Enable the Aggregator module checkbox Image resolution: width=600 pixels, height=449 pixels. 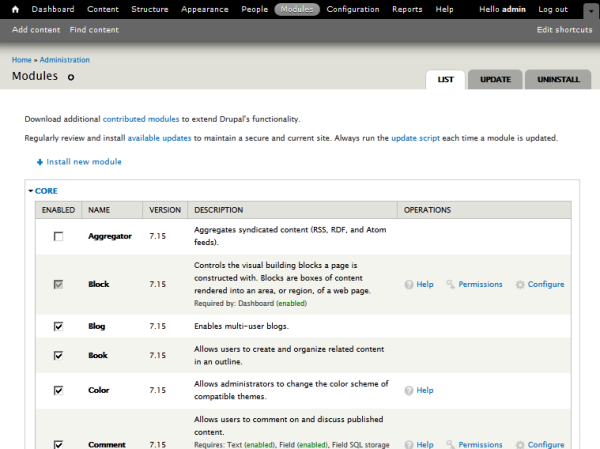pyautogui.click(x=58, y=236)
